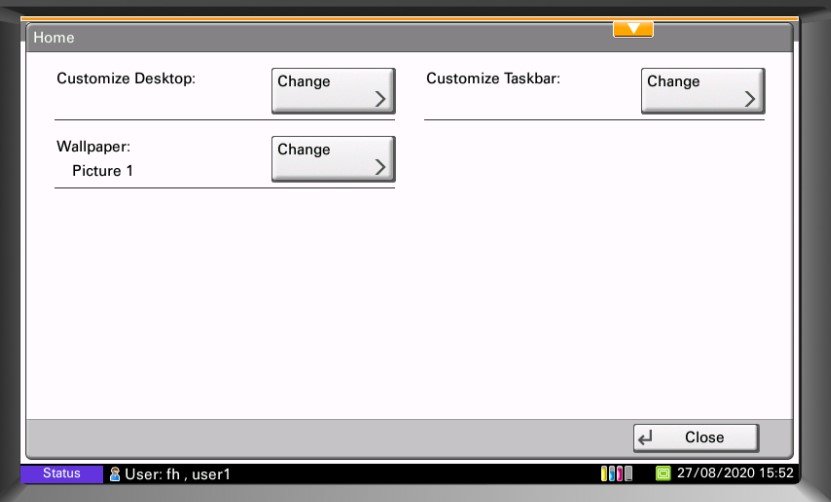831x502 pixels.
Task: Hit the chevron on Wallpaper's Change button
Action: point(380,166)
